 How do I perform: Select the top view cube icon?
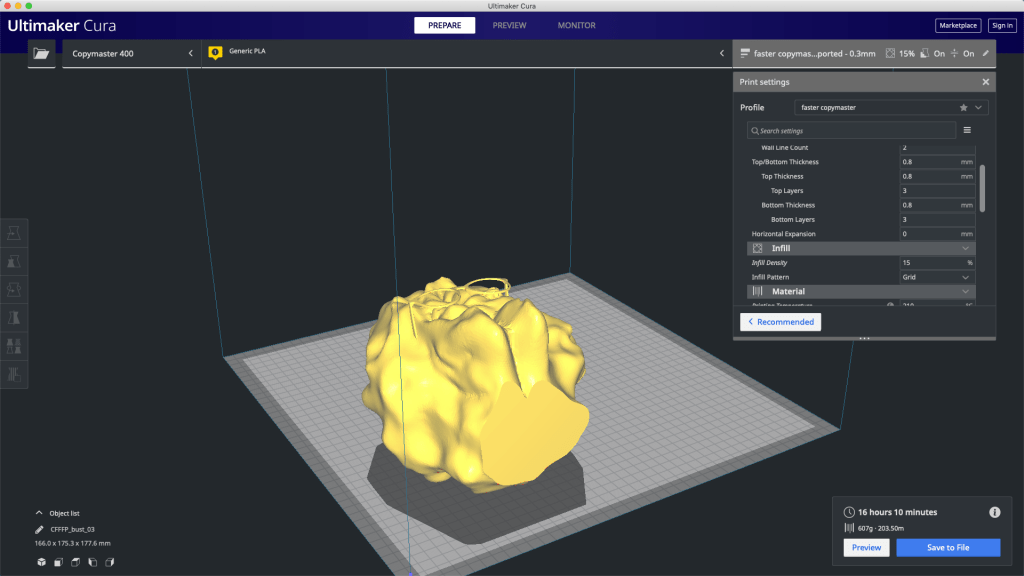pos(76,562)
